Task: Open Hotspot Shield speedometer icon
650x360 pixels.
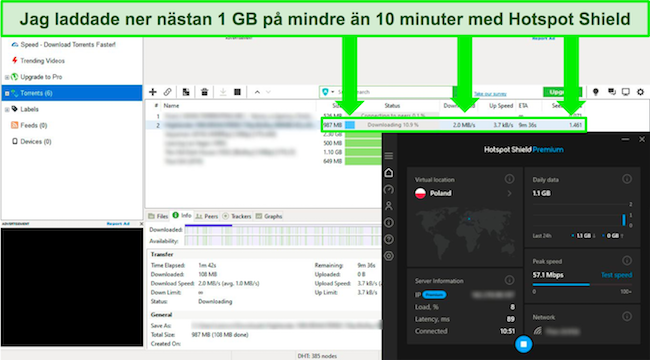Action: click(389, 190)
